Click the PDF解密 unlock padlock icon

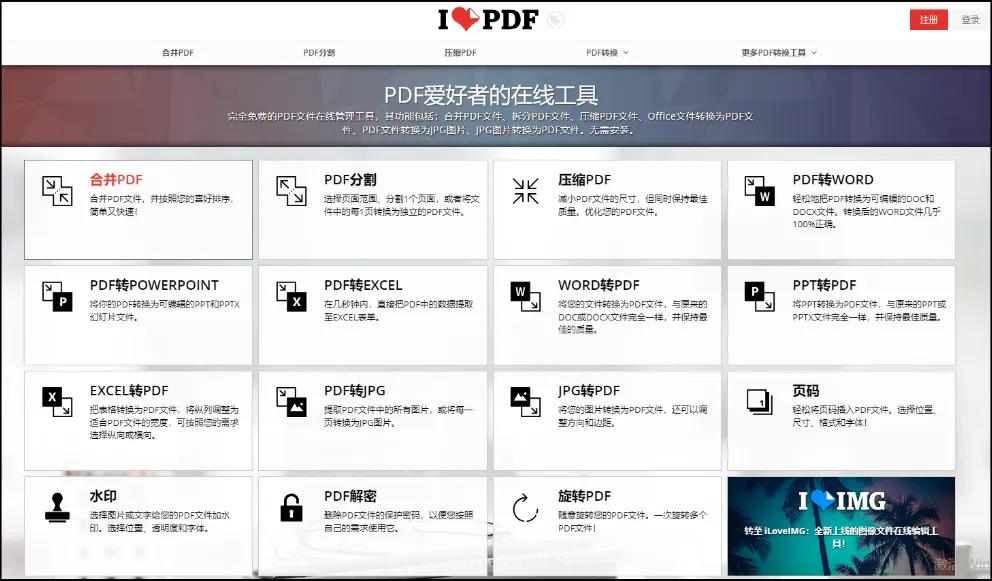pyautogui.click(x=291, y=508)
